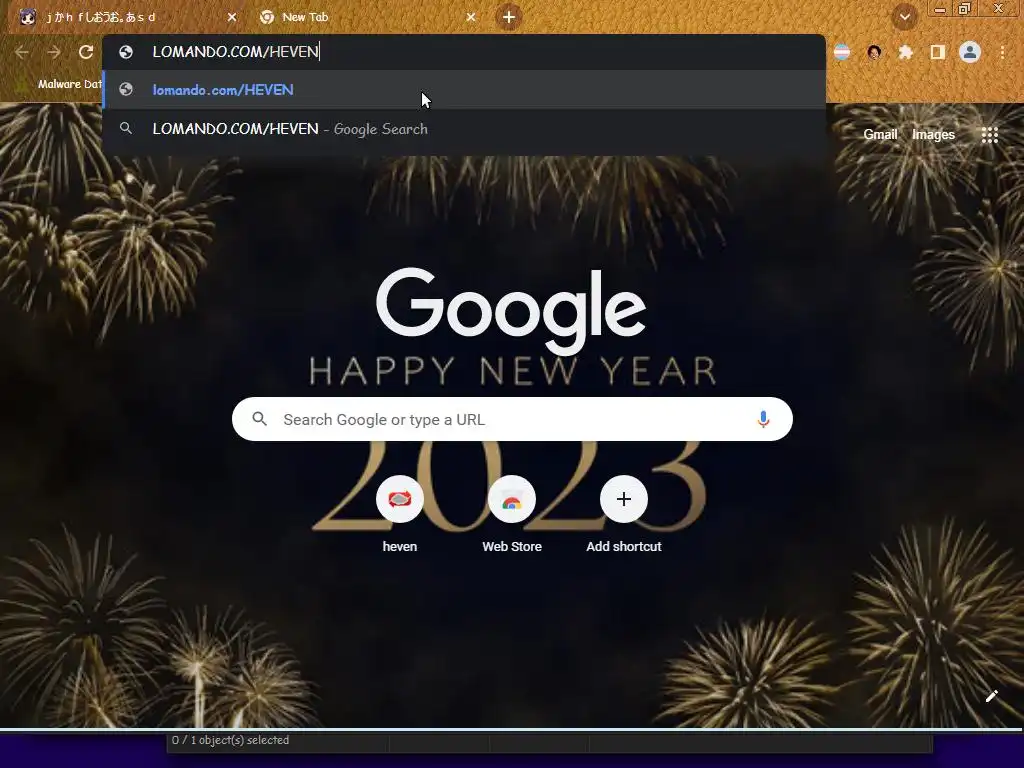
Task: Go forward to next page
Action: (x=54, y=52)
